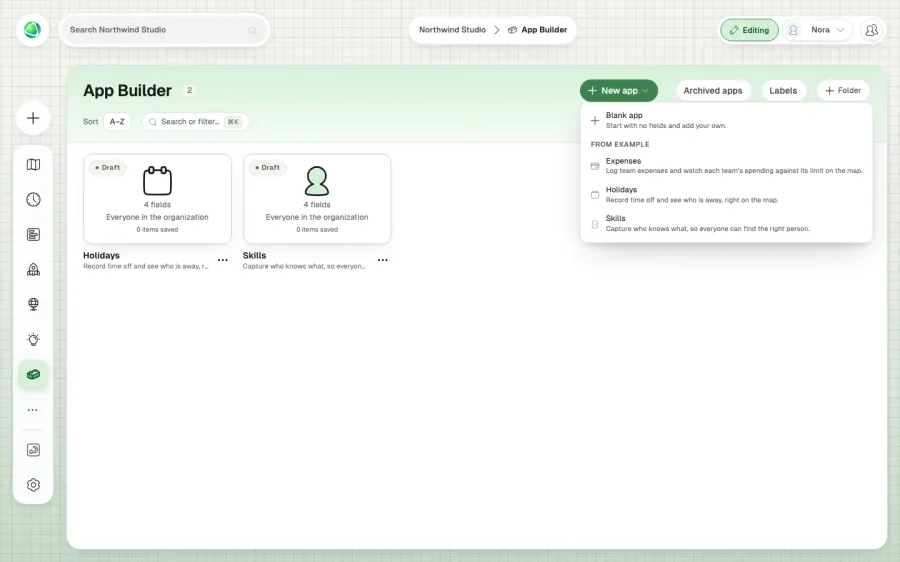Click the App Builder page heading
900x562 pixels.
pos(127,90)
